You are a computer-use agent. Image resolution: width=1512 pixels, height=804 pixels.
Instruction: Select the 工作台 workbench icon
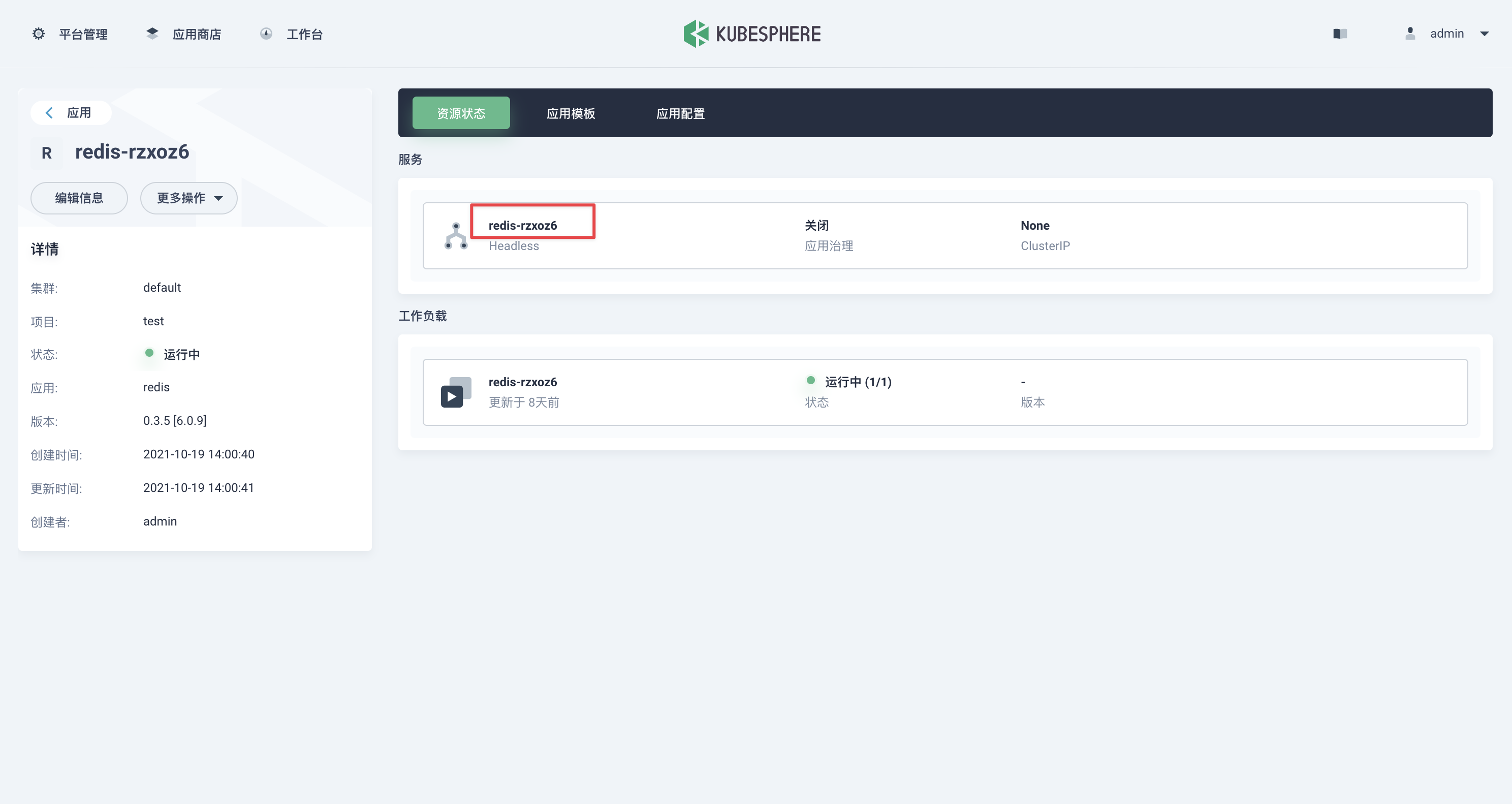tap(266, 34)
